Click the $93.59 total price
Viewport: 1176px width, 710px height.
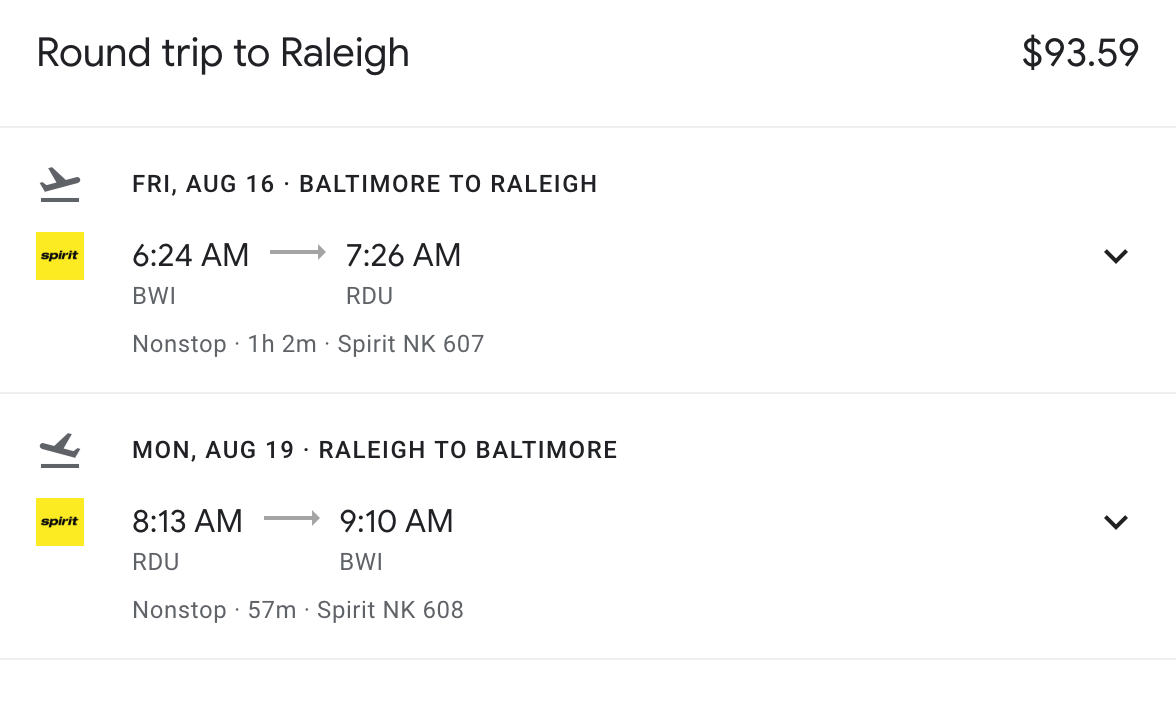(1080, 53)
